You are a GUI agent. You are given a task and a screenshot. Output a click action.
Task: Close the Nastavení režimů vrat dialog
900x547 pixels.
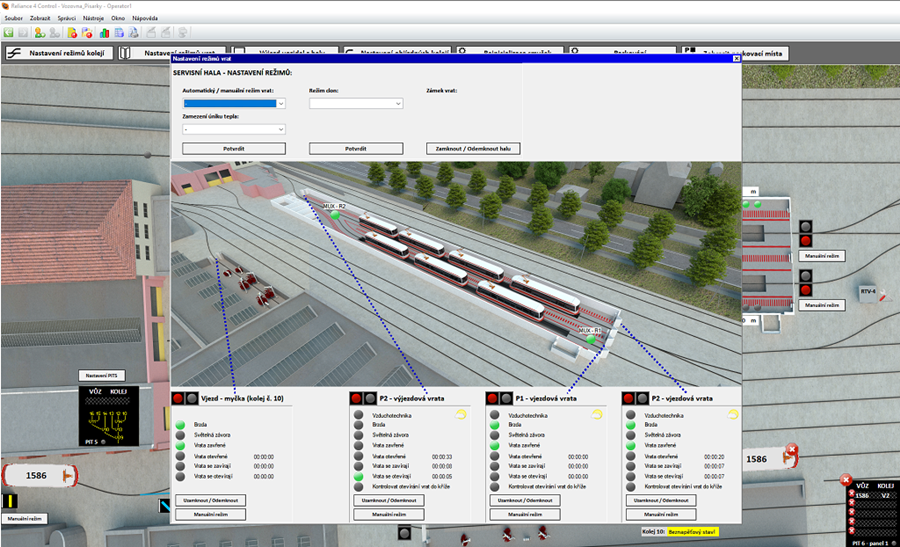(x=736, y=59)
